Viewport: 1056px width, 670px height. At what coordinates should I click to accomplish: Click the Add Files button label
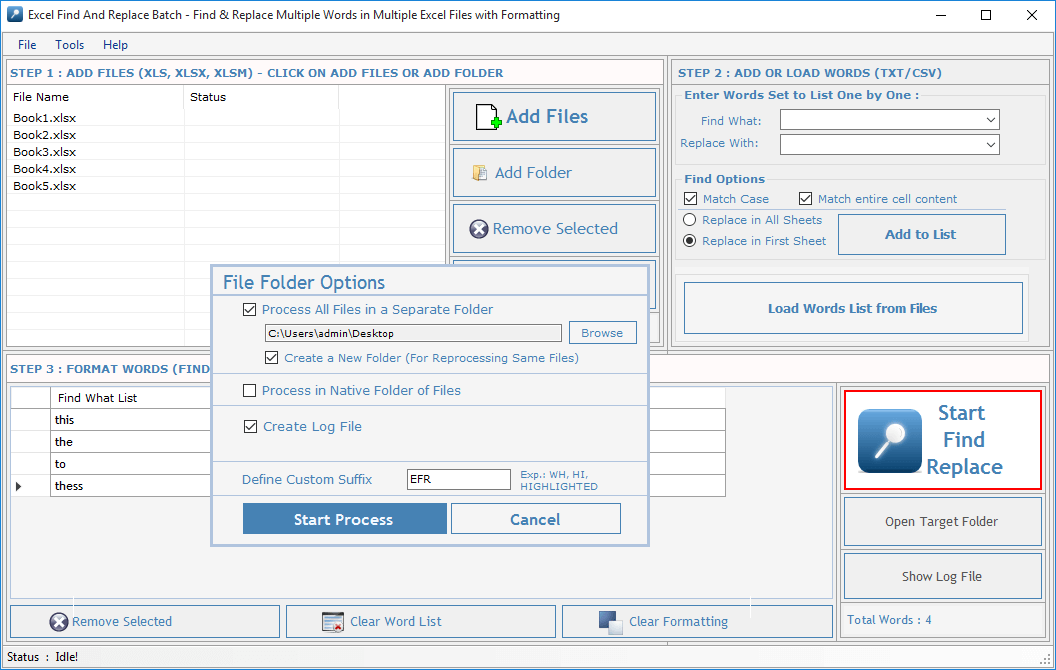coord(547,116)
